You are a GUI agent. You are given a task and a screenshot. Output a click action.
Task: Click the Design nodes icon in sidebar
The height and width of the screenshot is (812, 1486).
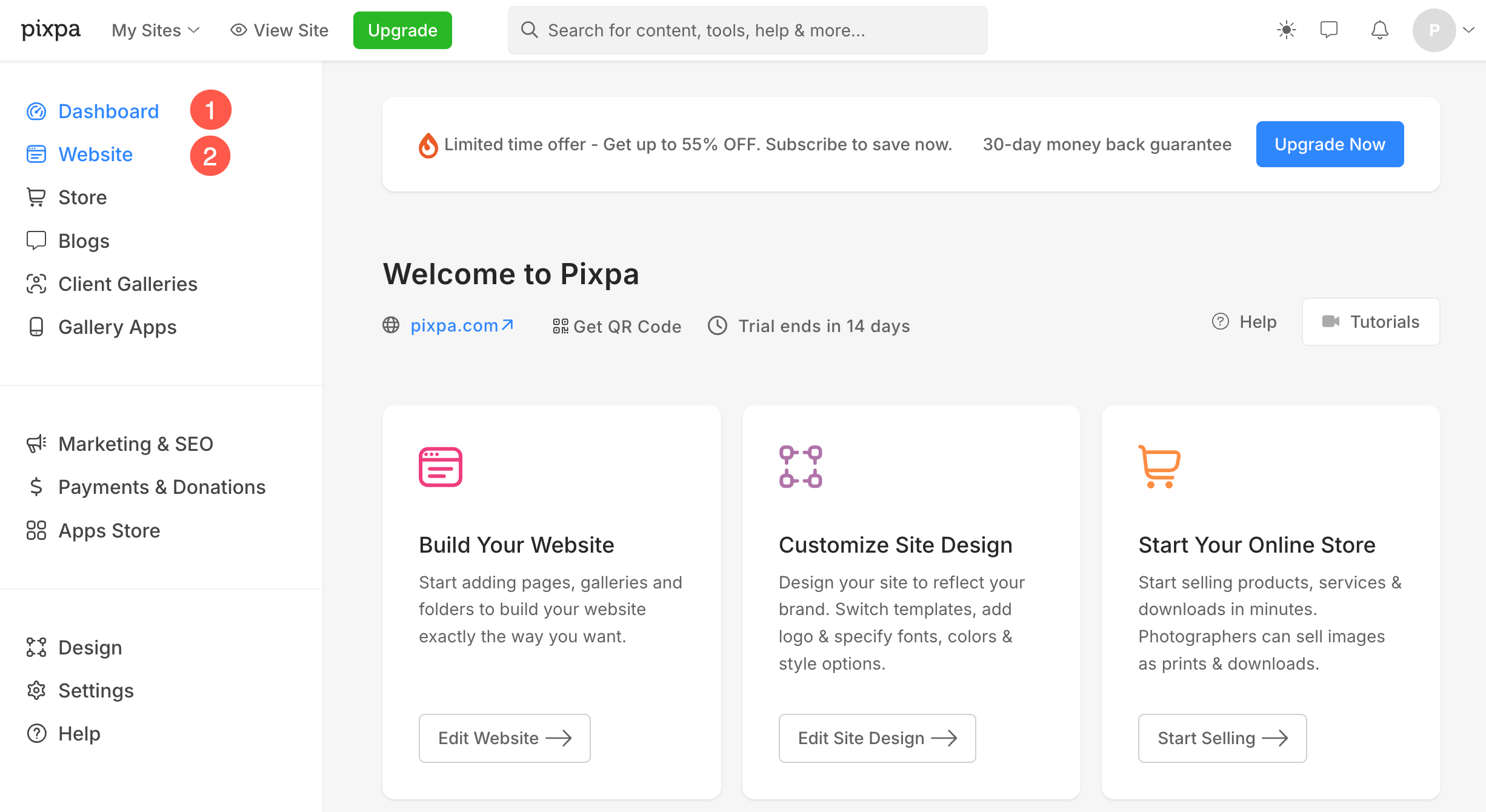(x=36, y=647)
